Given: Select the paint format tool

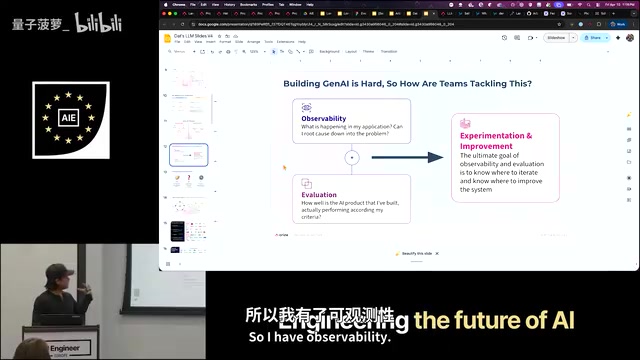Looking at the screenshot, I should pos(236,52).
